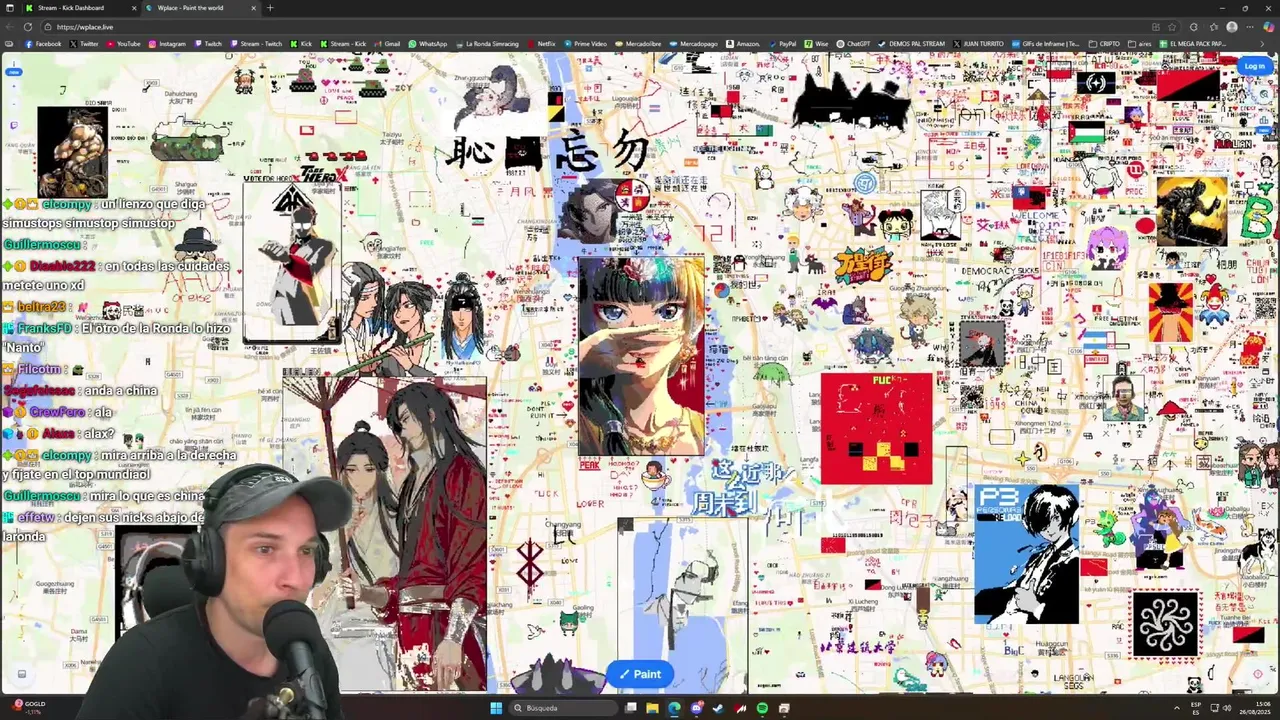Open the Stream - Twitch bookmark

pos(256,44)
